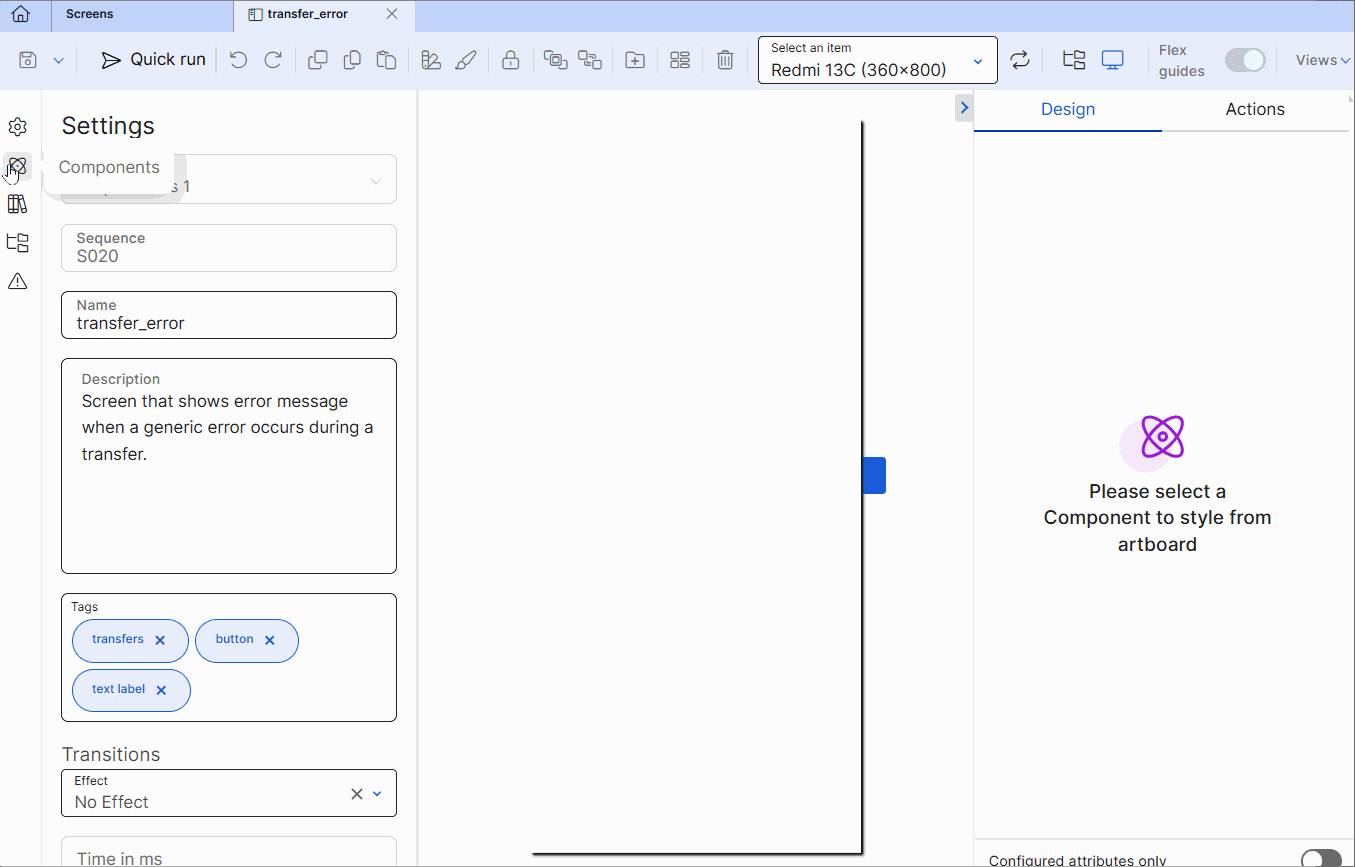Undo the last action
The image size is (1355, 867).
(238, 59)
